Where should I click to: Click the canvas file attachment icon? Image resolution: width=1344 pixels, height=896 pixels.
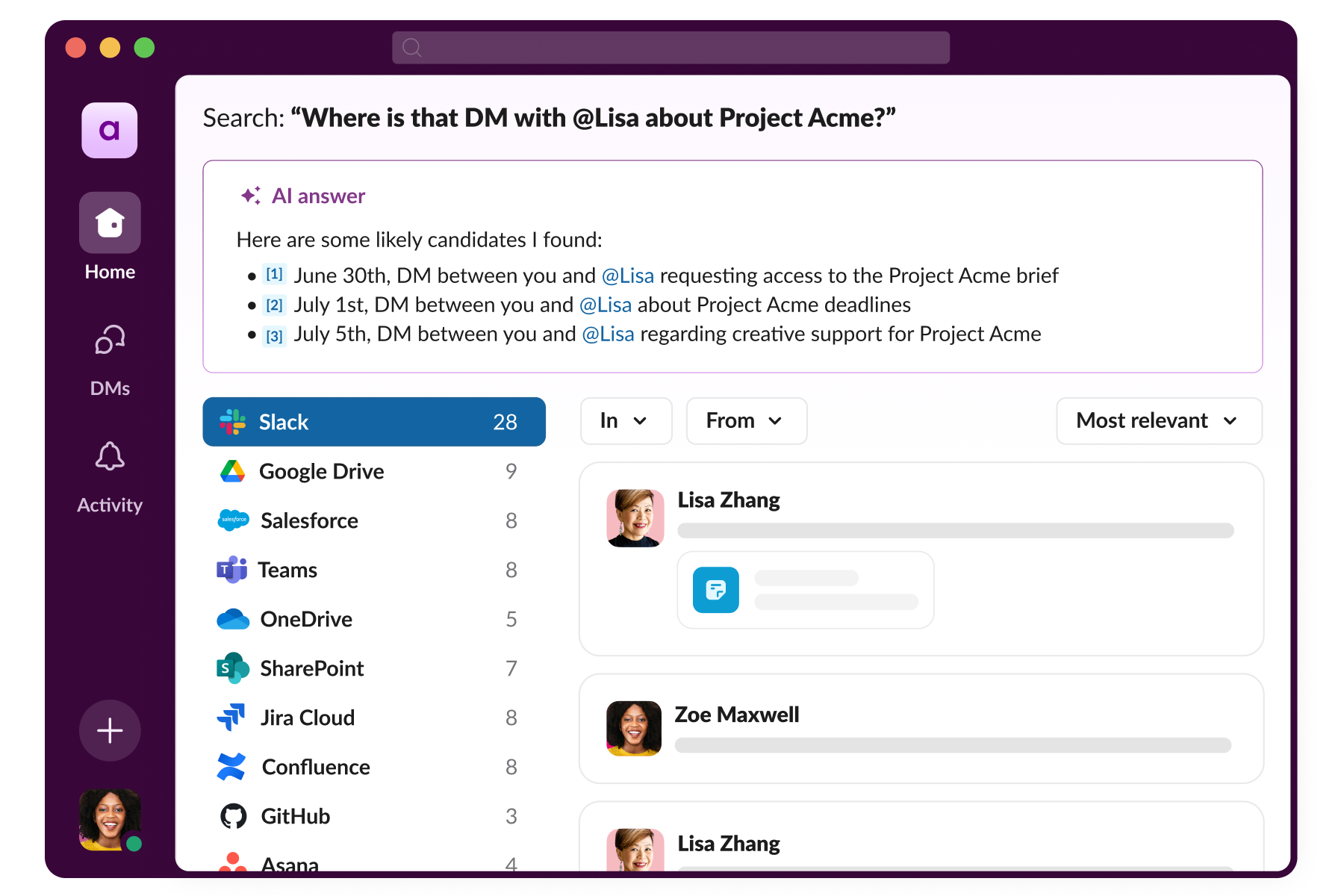pos(715,590)
